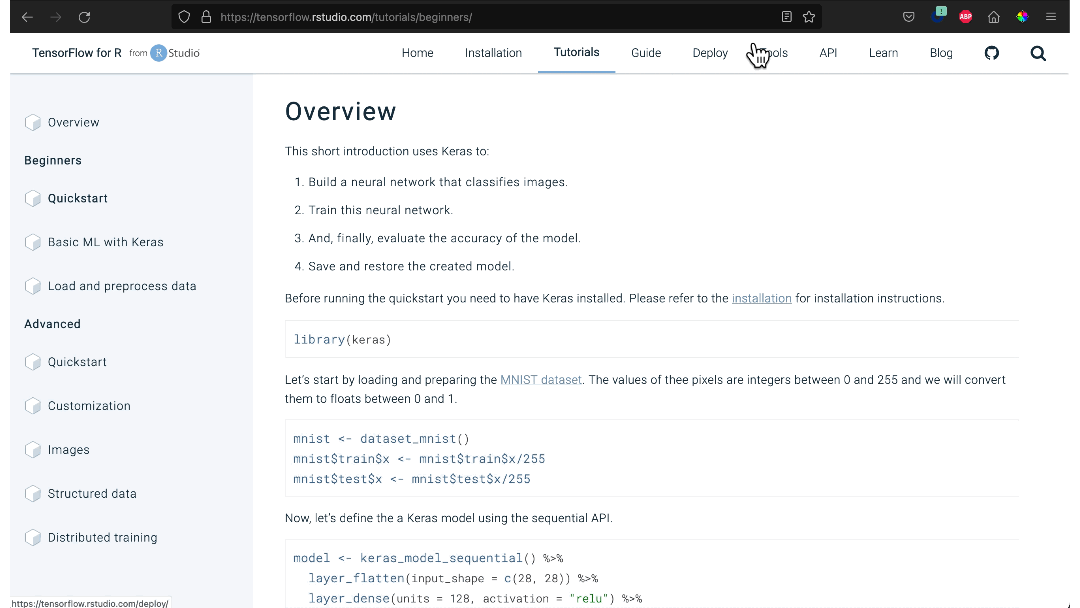
Task: Switch to the Tutorials tab
Action: point(576,53)
